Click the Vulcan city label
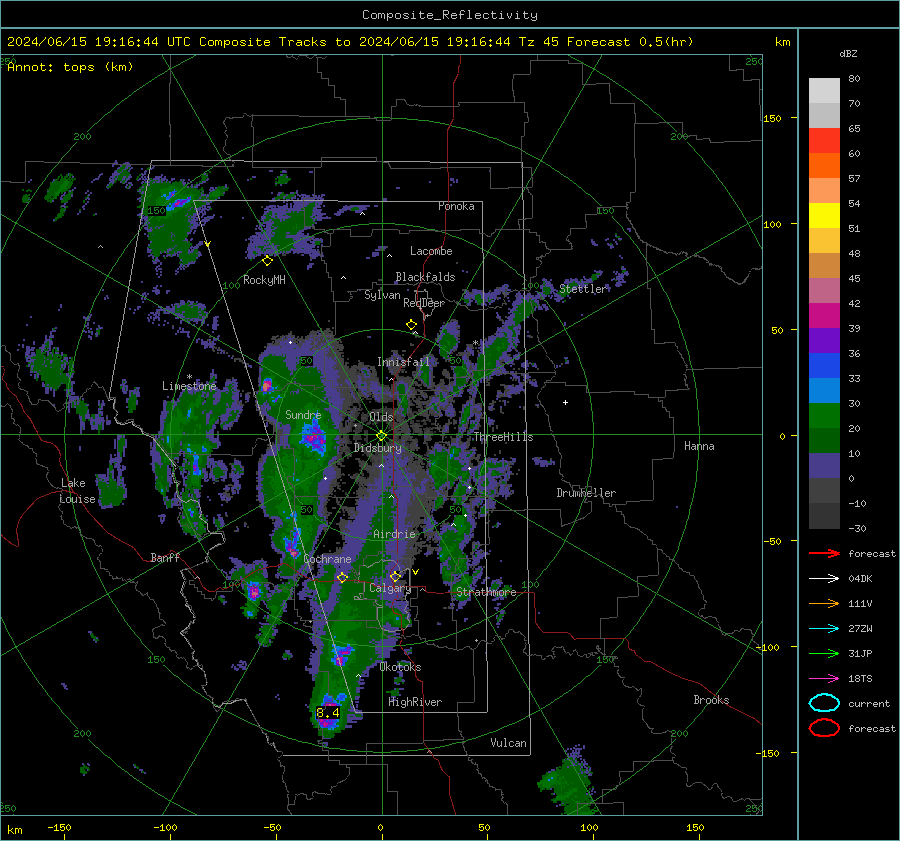The height and width of the screenshot is (841, 900). pyautogui.click(x=508, y=743)
